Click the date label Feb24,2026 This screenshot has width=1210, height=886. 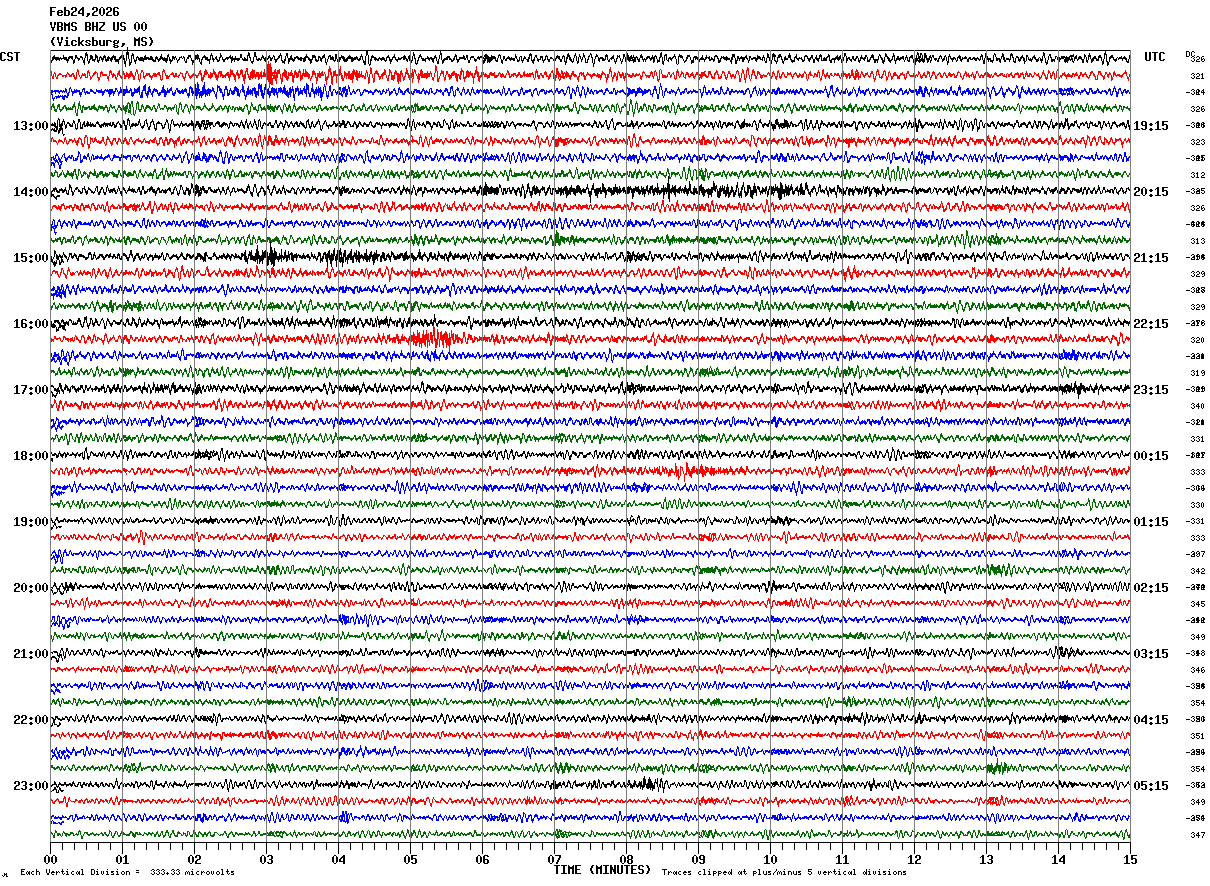[84, 12]
